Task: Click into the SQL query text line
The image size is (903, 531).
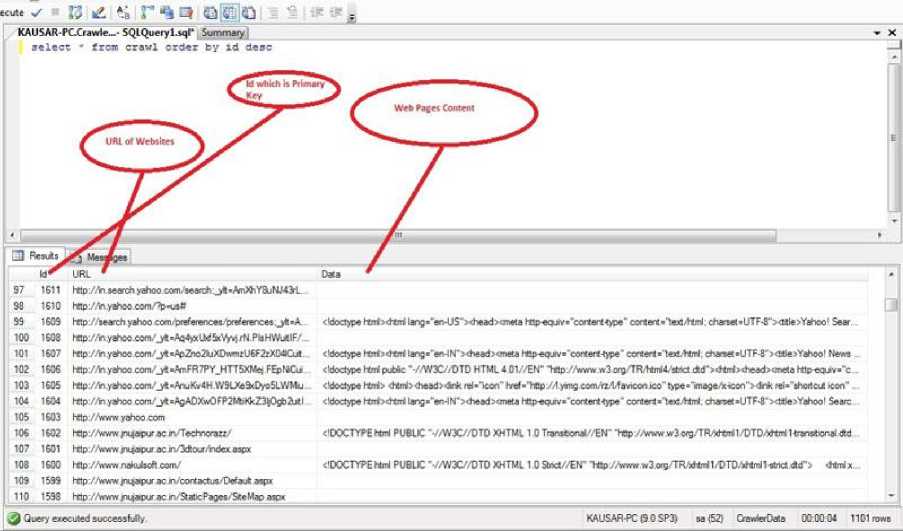Action: pos(151,47)
